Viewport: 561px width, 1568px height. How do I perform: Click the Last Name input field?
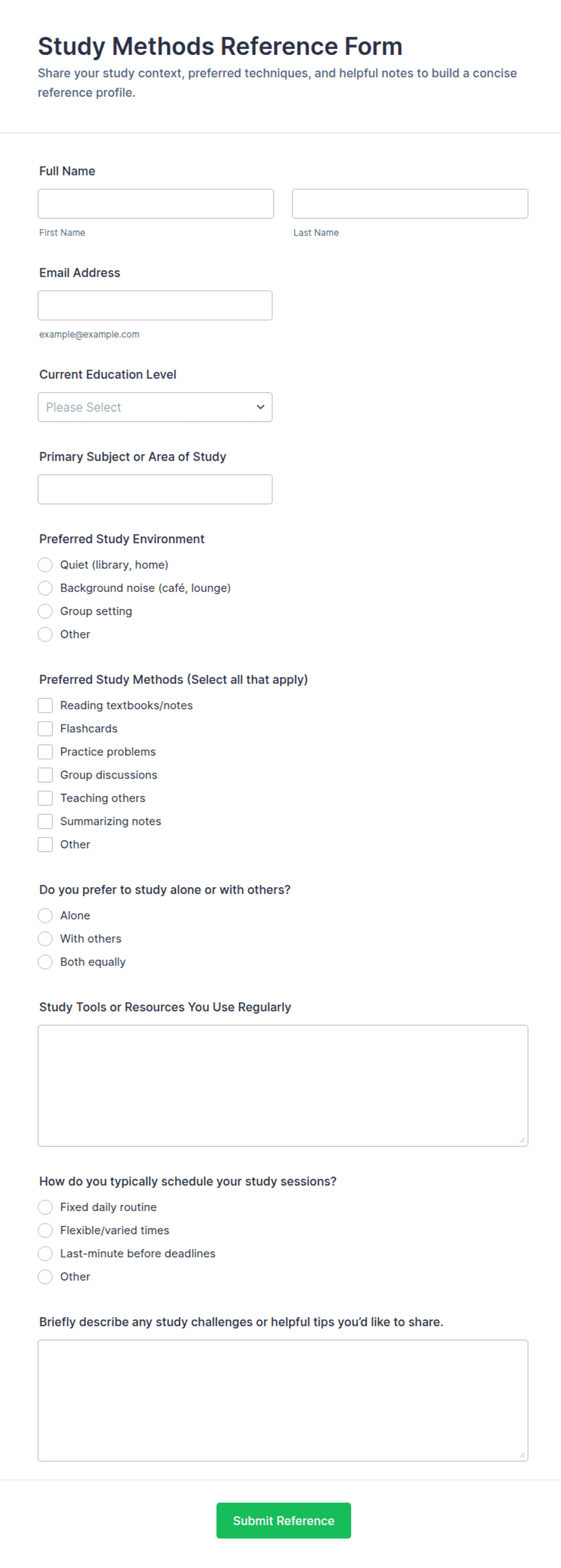tap(410, 203)
